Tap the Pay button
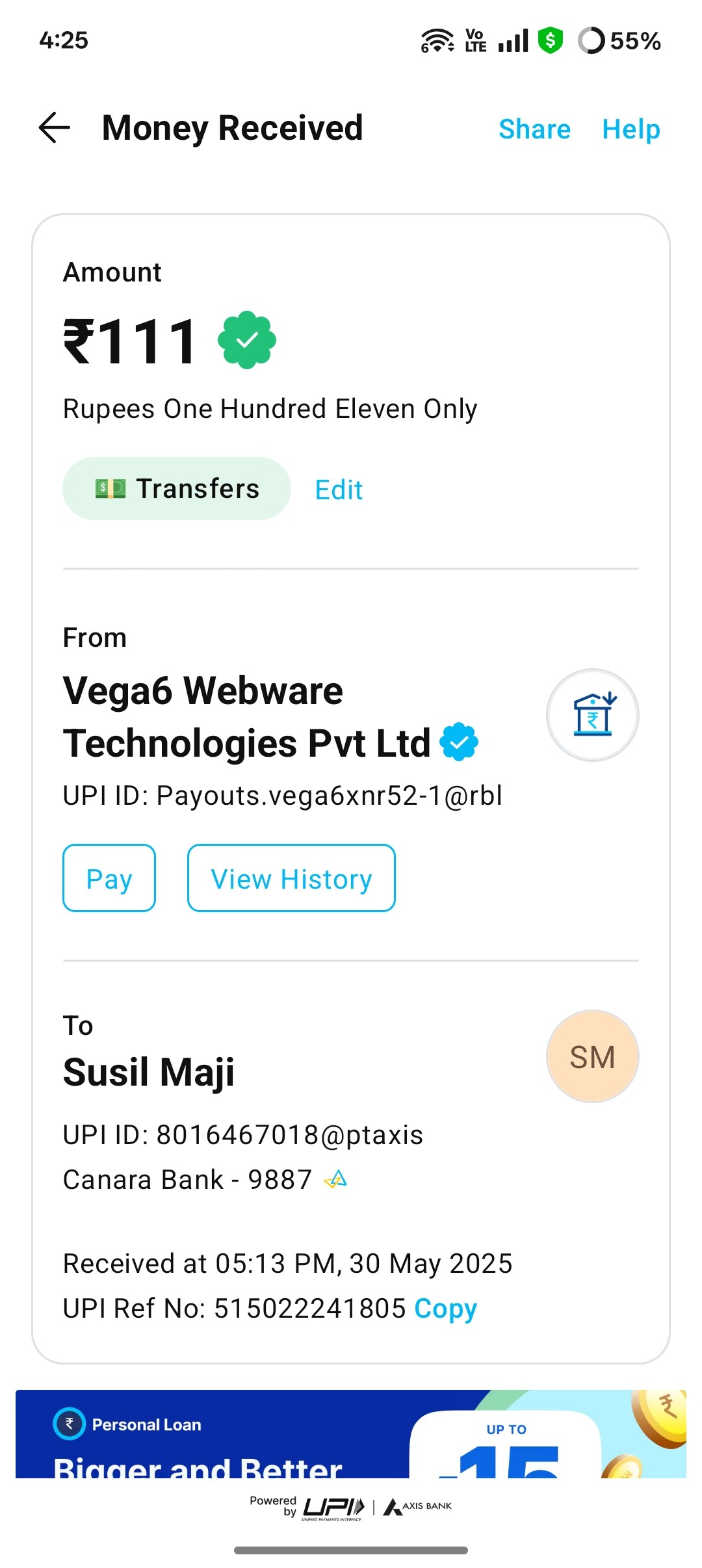This screenshot has width=702, height=1568. click(109, 878)
